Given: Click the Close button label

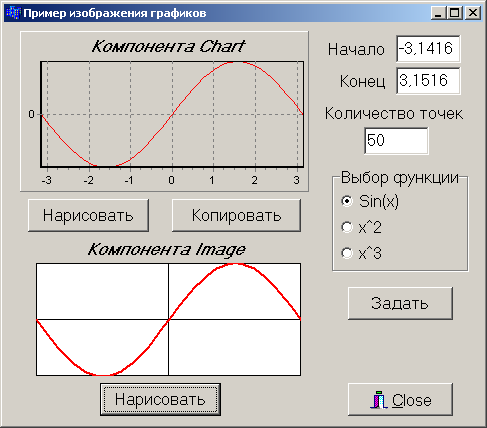Looking at the screenshot, I should [x=412, y=400].
